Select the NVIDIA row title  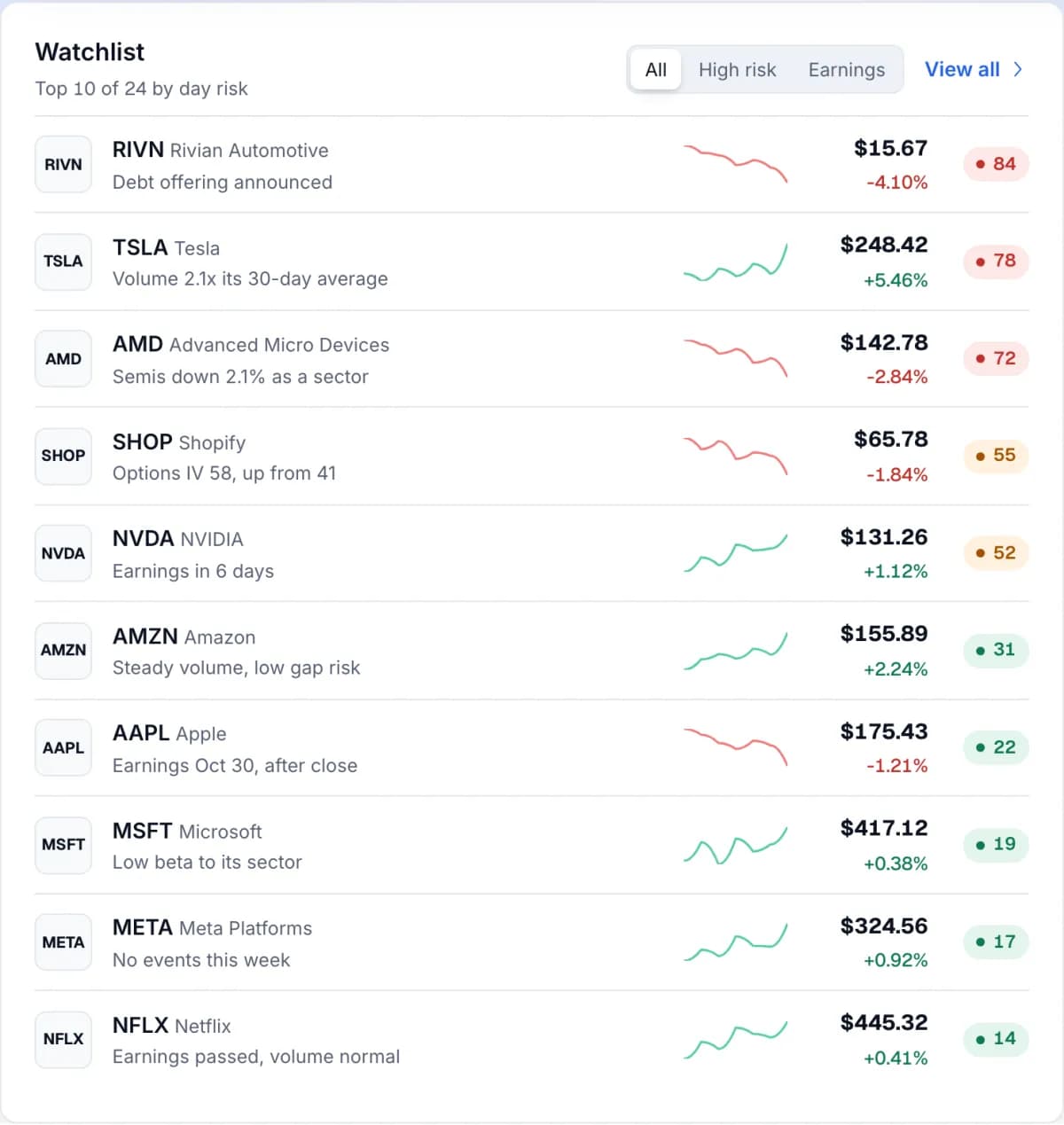point(177,539)
